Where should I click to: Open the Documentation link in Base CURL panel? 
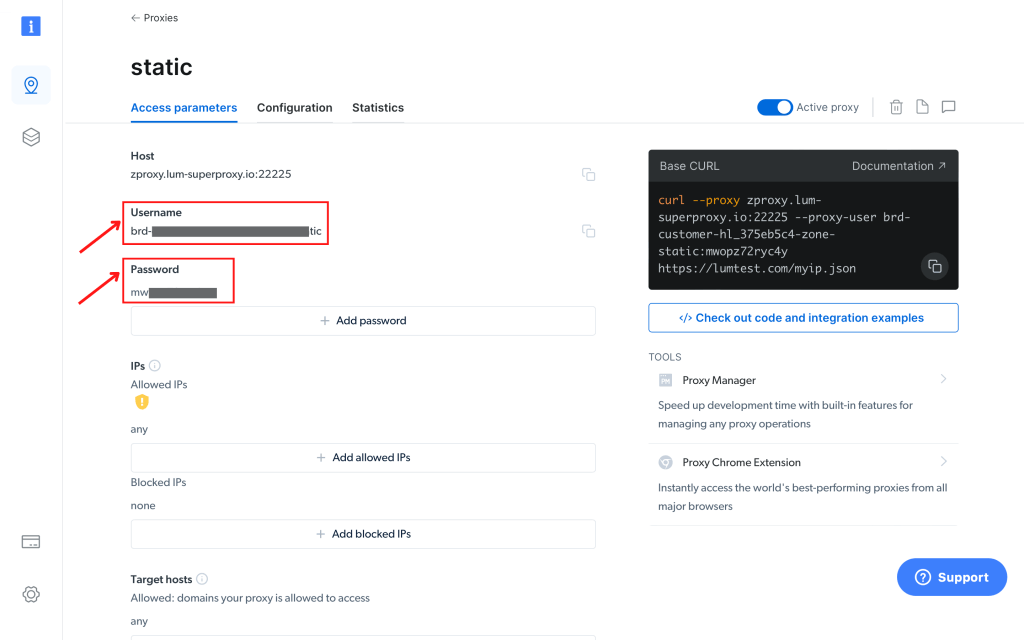click(893, 166)
